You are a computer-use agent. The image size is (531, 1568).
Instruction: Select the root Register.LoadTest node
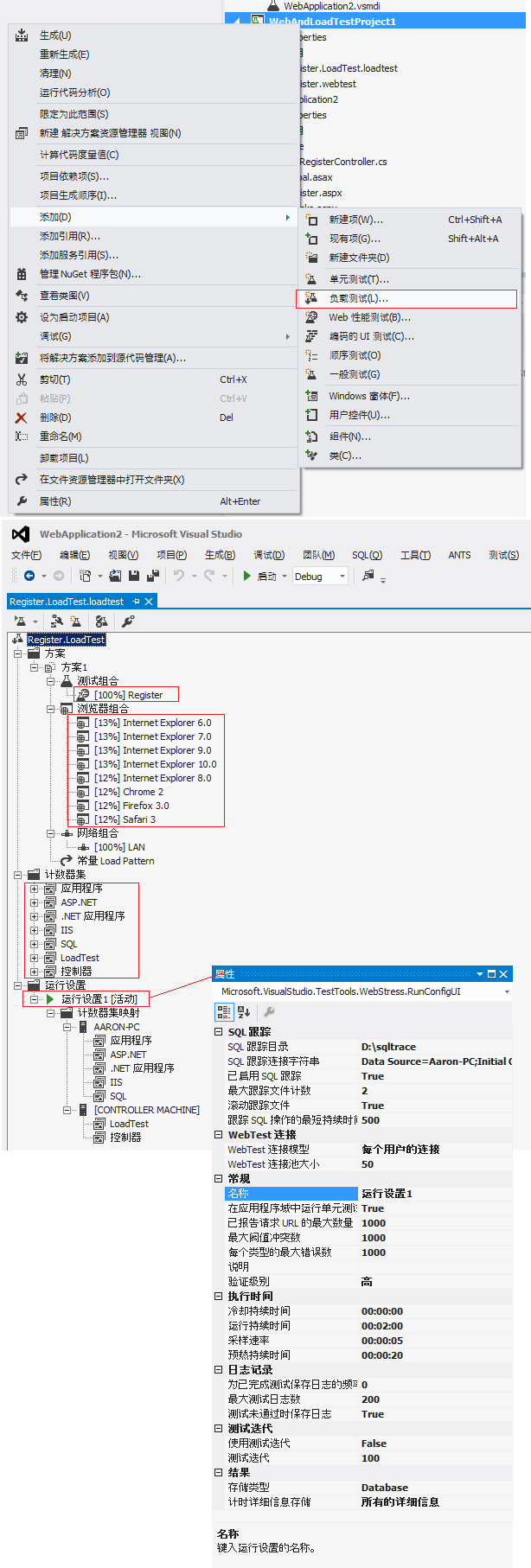click(67, 640)
